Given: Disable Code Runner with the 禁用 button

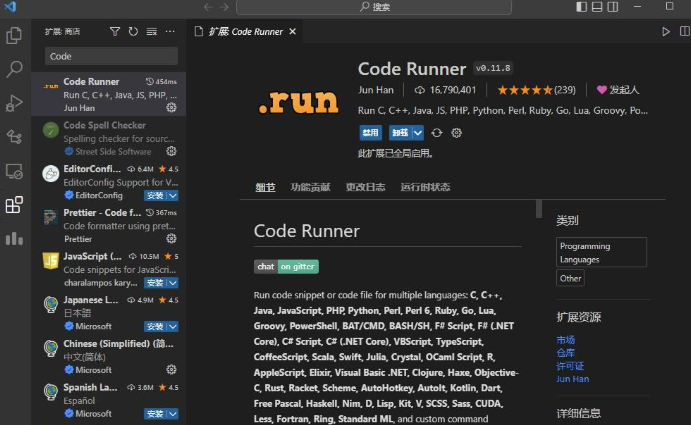Looking at the screenshot, I should pyautogui.click(x=371, y=133).
